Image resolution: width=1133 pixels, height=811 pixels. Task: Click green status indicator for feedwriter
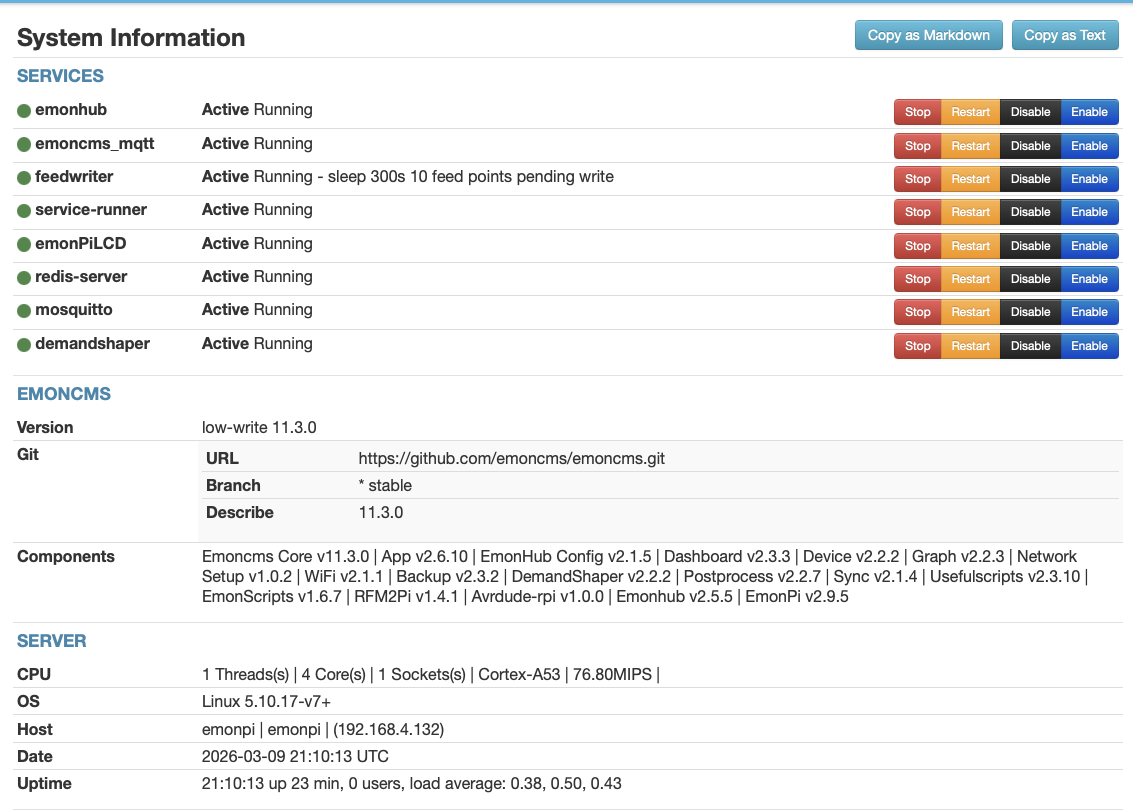click(24, 178)
